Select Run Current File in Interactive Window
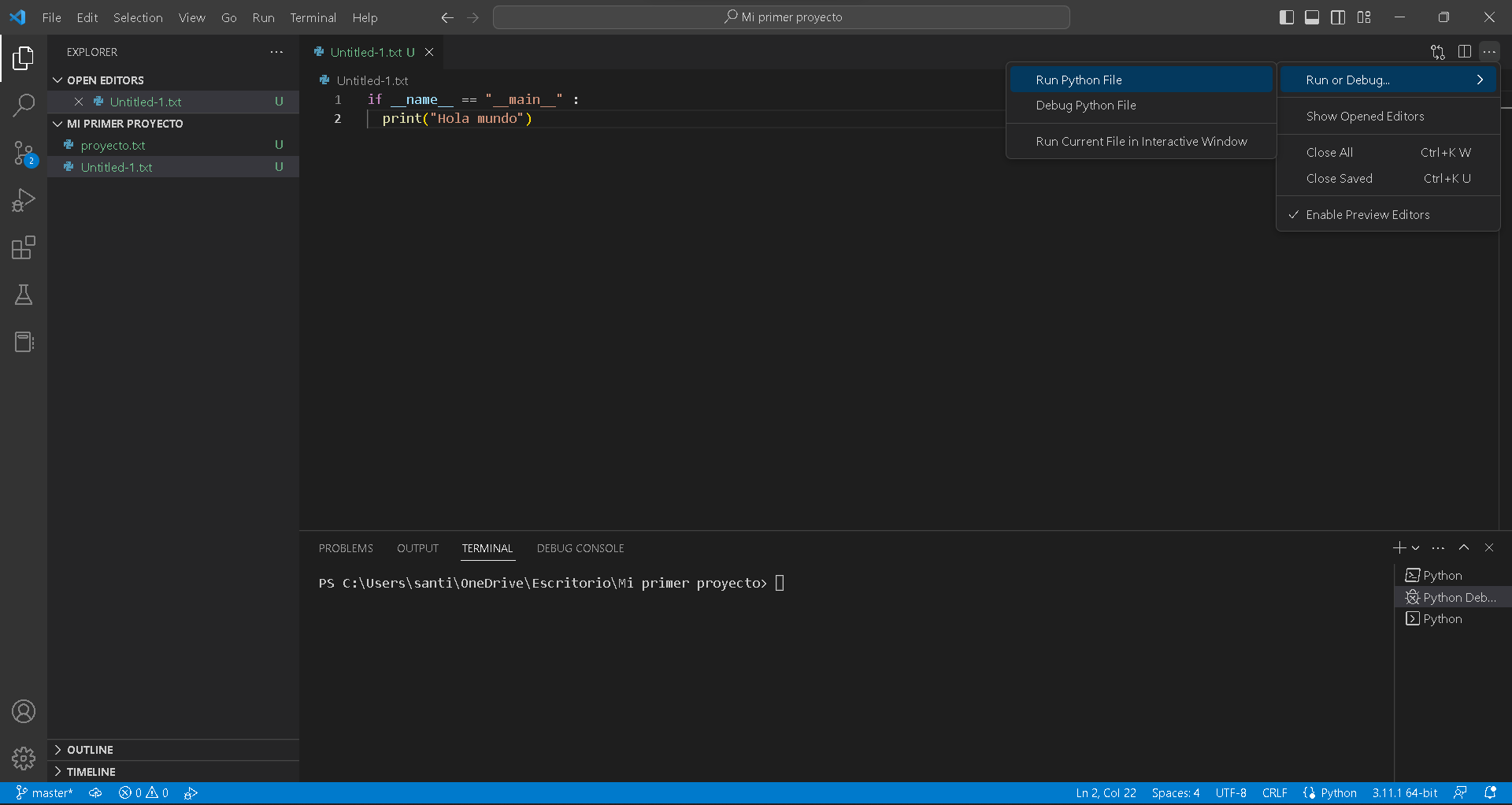This screenshot has width=1512, height=805. 1141,141
